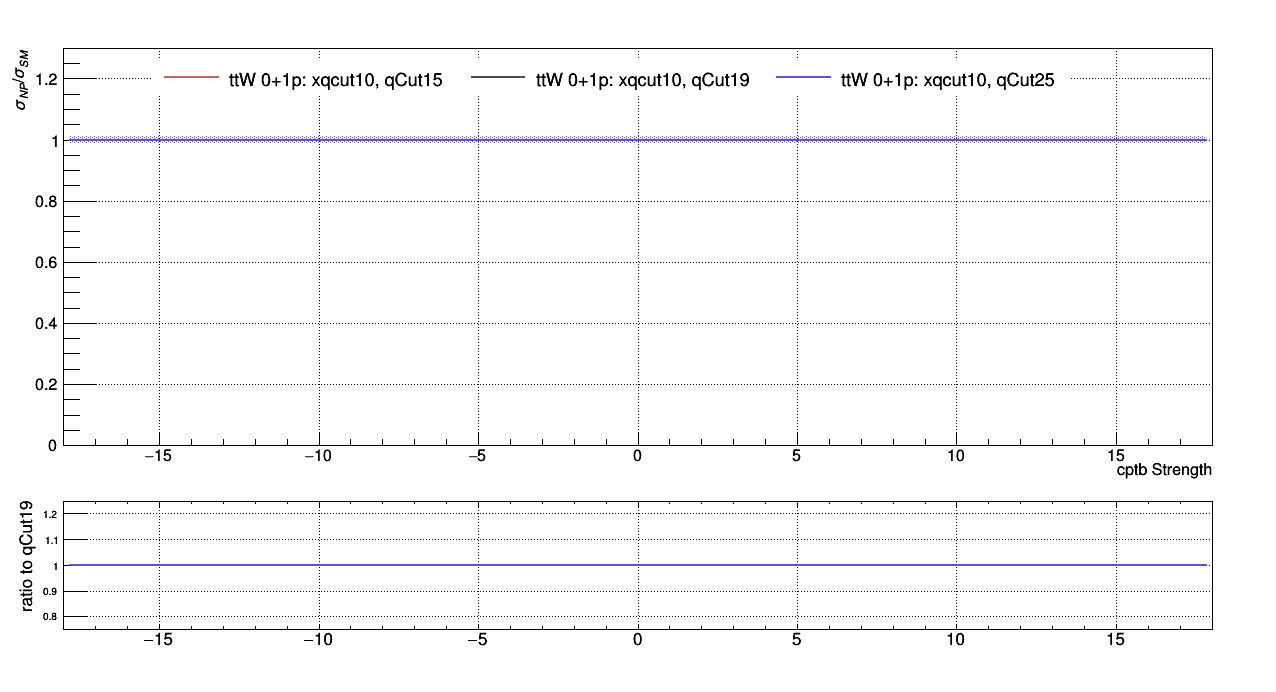Click the blue ratio line in lower plot
The image size is (1276, 692).
[638, 565]
